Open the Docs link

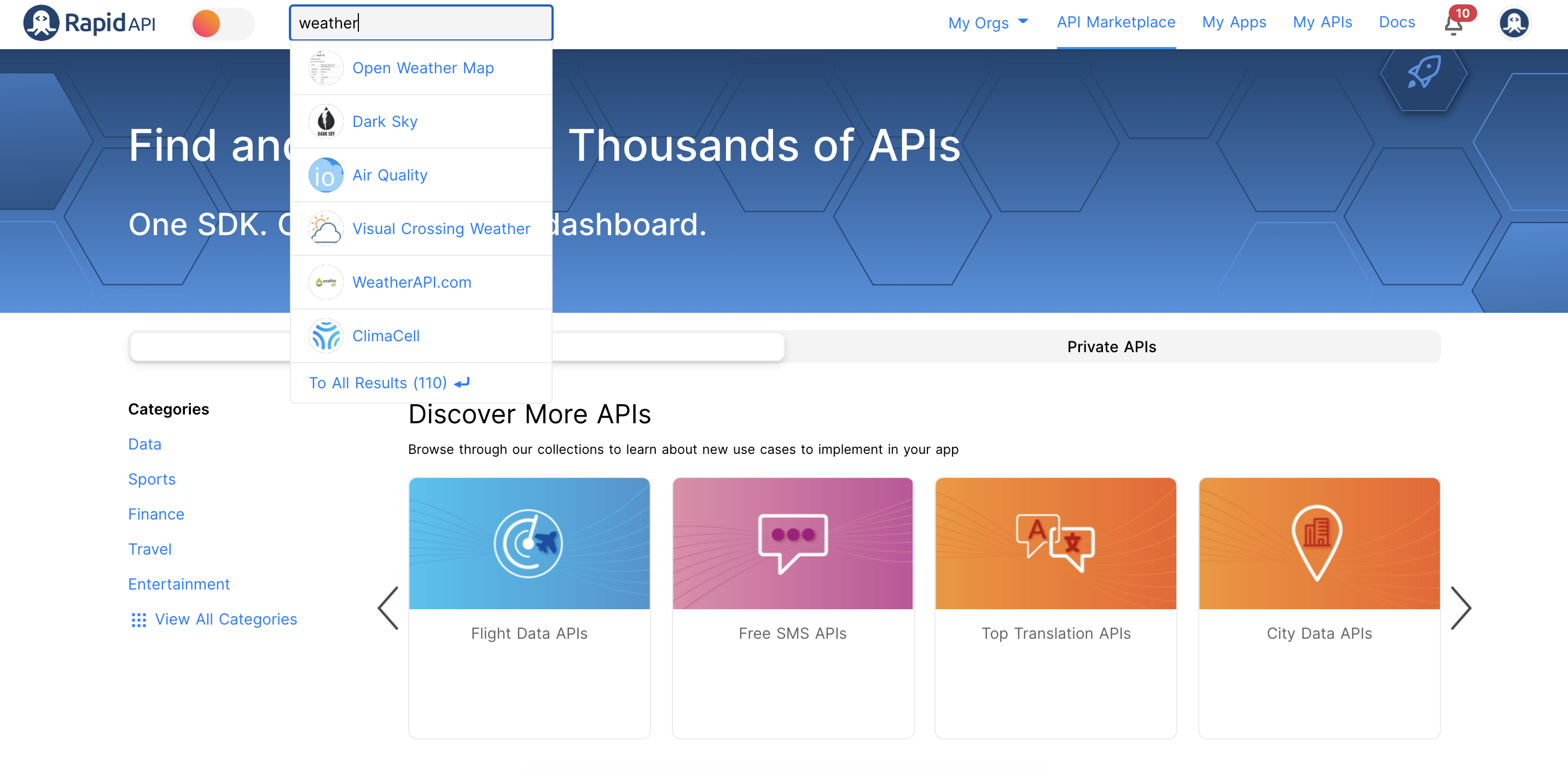point(1396,22)
